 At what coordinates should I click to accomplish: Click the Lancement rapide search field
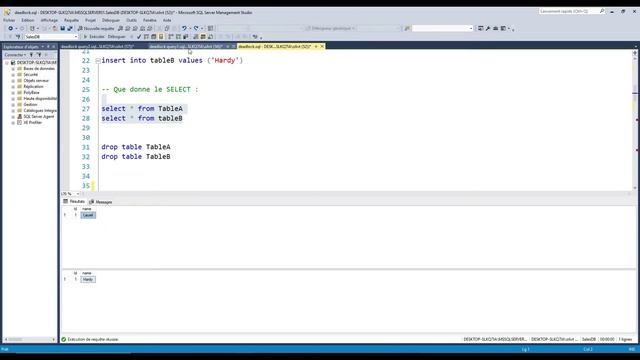[568, 11]
